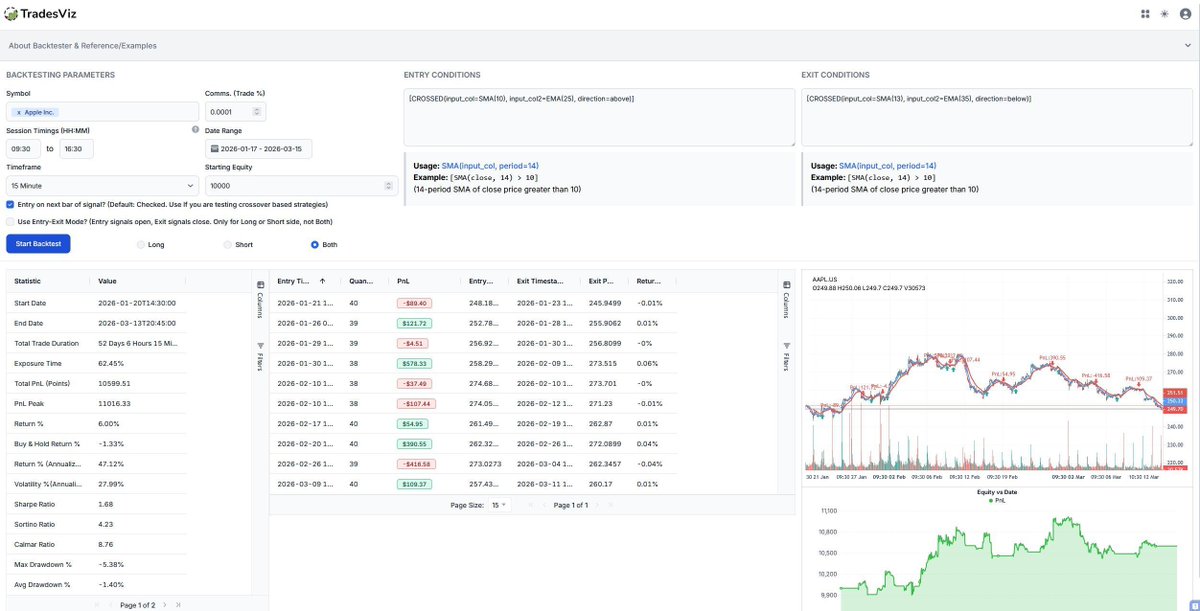Click the Return column header in trades
Image resolution: width=1200 pixels, height=611 pixels.
(x=649, y=282)
